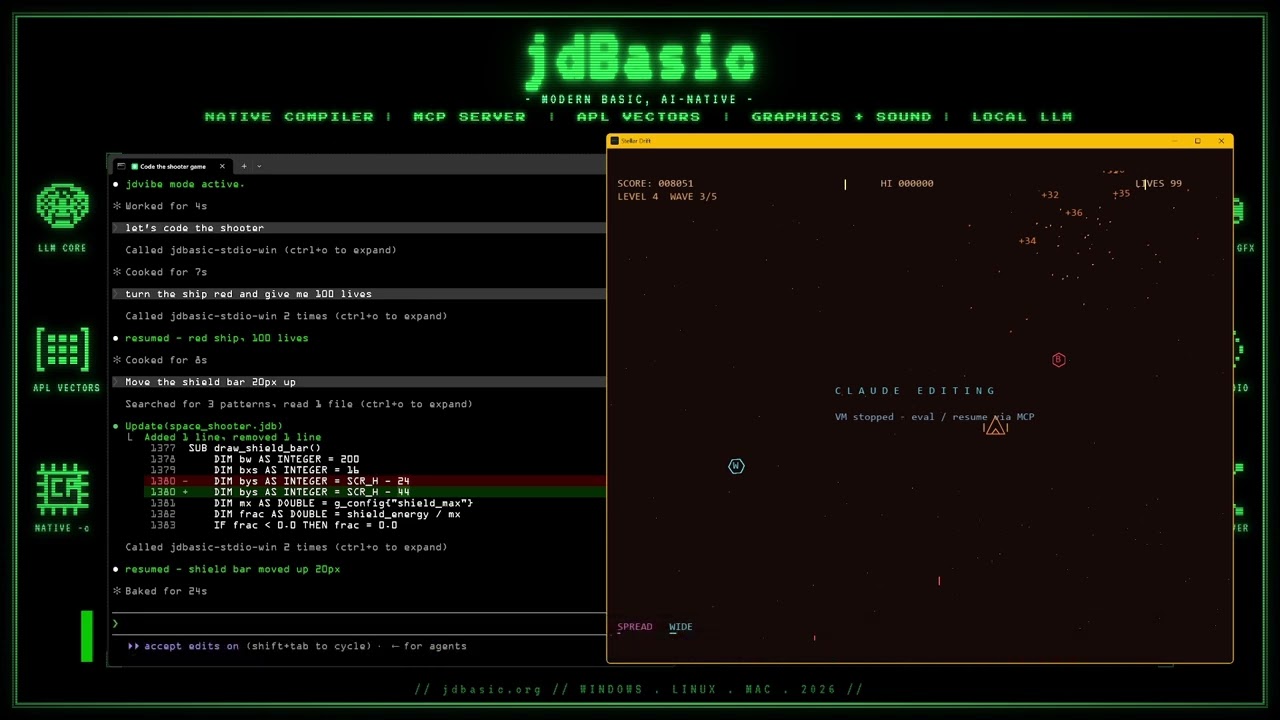Image resolution: width=1280 pixels, height=720 pixels.
Task: Close the 'Code the shooter game' tab
Action: click(x=222, y=166)
